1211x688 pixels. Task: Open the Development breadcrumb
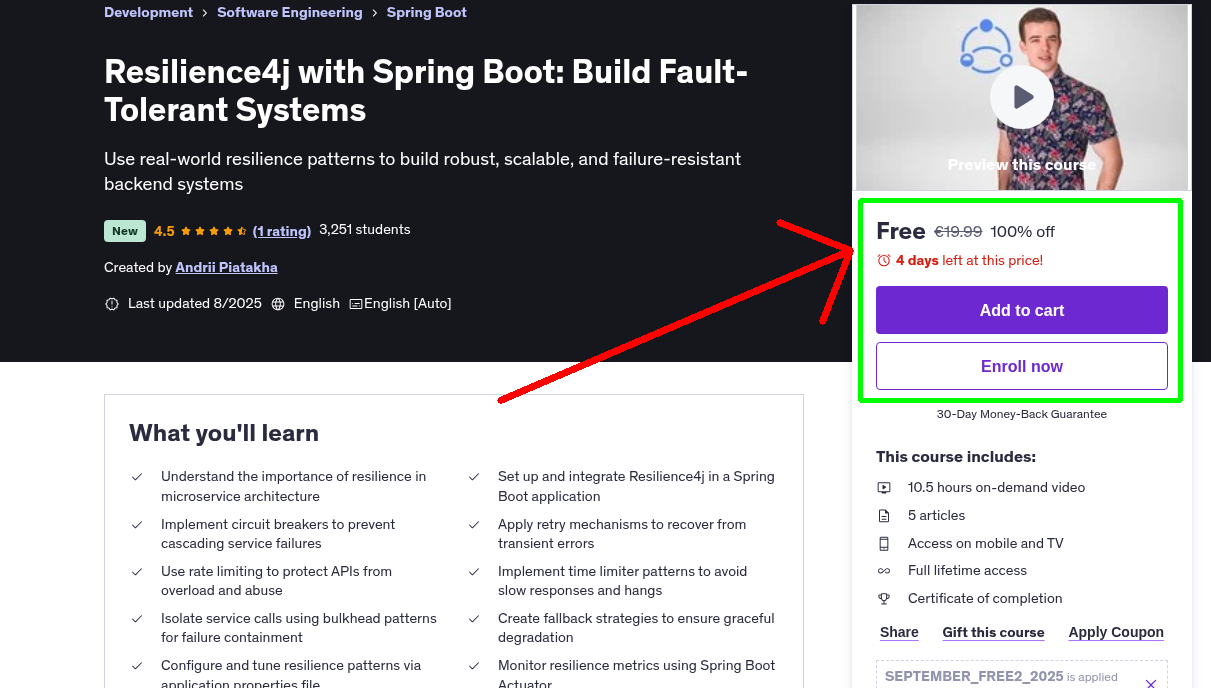(x=149, y=12)
